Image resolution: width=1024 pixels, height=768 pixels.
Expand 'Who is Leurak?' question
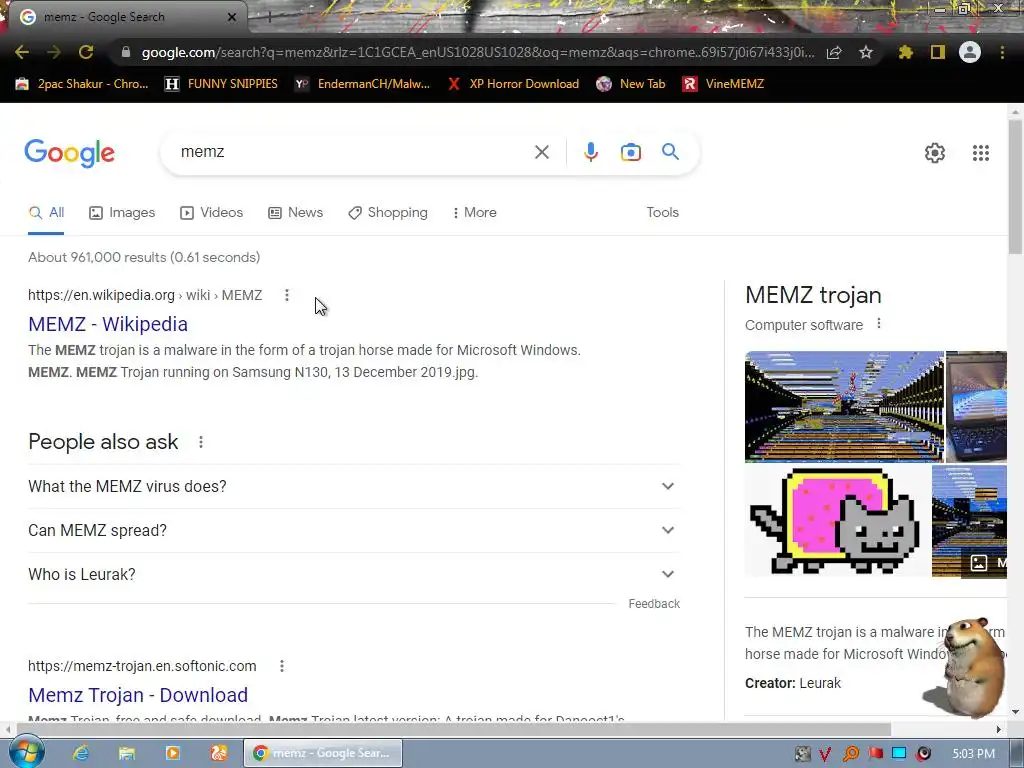[x=354, y=574]
